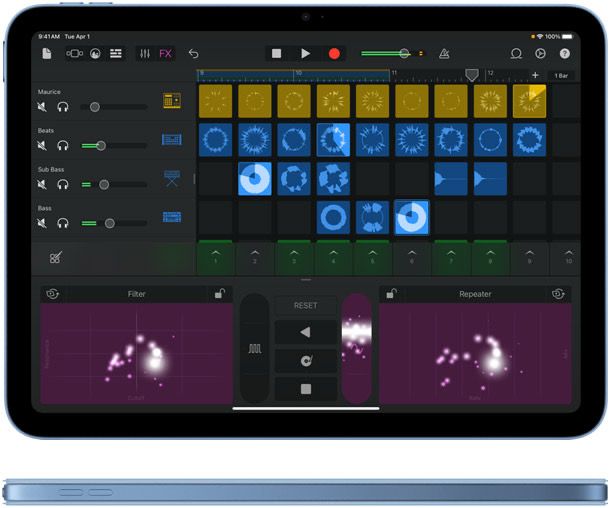Viewport: 616px width, 508px height.
Task: Open the My Songs document icon
Action: point(47,53)
